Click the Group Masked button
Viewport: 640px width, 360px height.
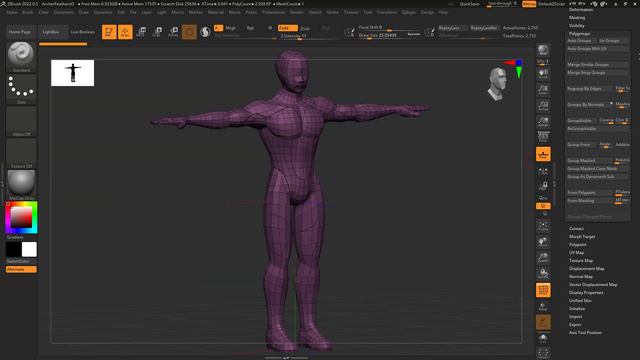(x=589, y=160)
